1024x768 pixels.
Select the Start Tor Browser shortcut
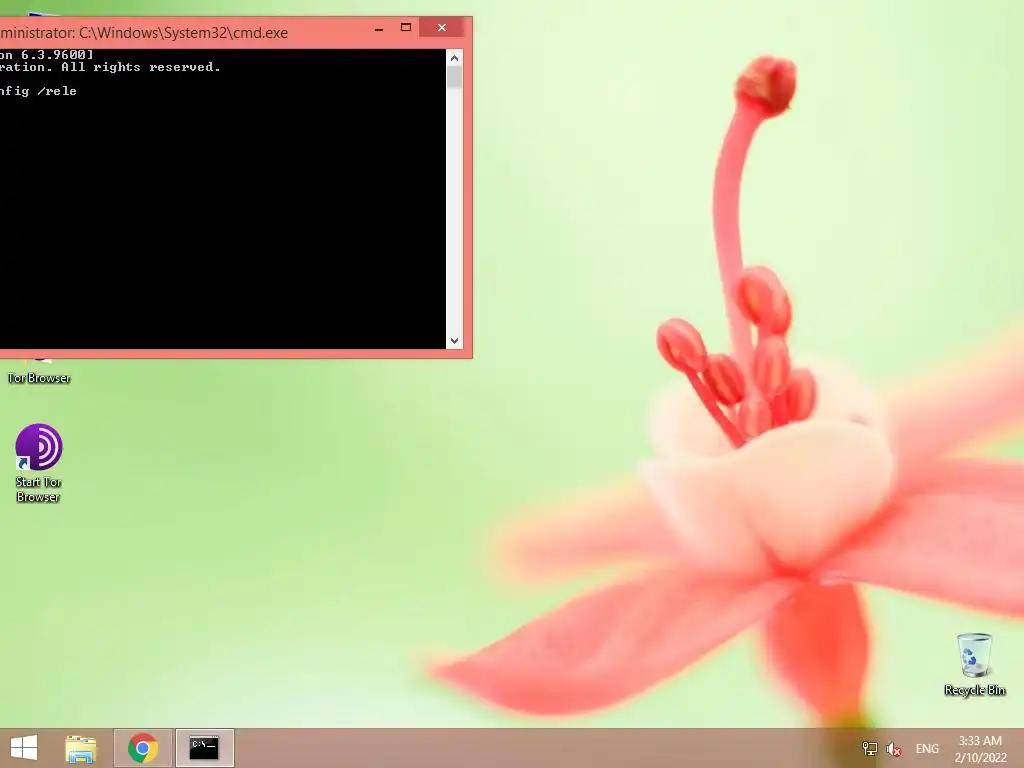pyautogui.click(x=39, y=464)
